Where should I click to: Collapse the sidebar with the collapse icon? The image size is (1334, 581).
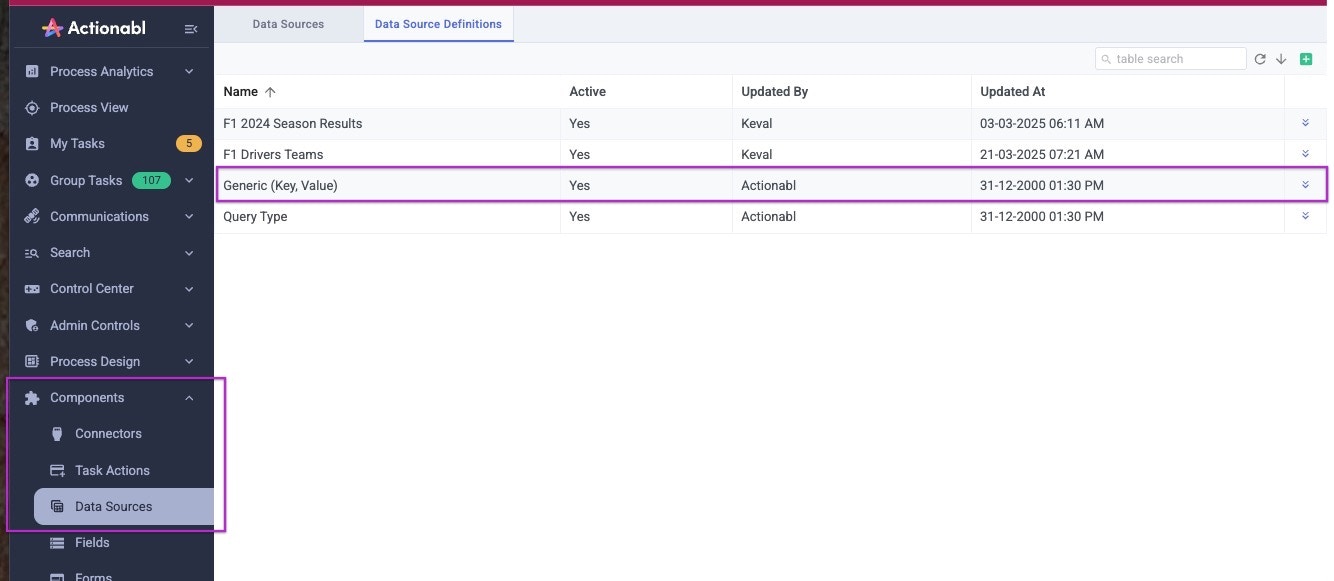[191, 29]
